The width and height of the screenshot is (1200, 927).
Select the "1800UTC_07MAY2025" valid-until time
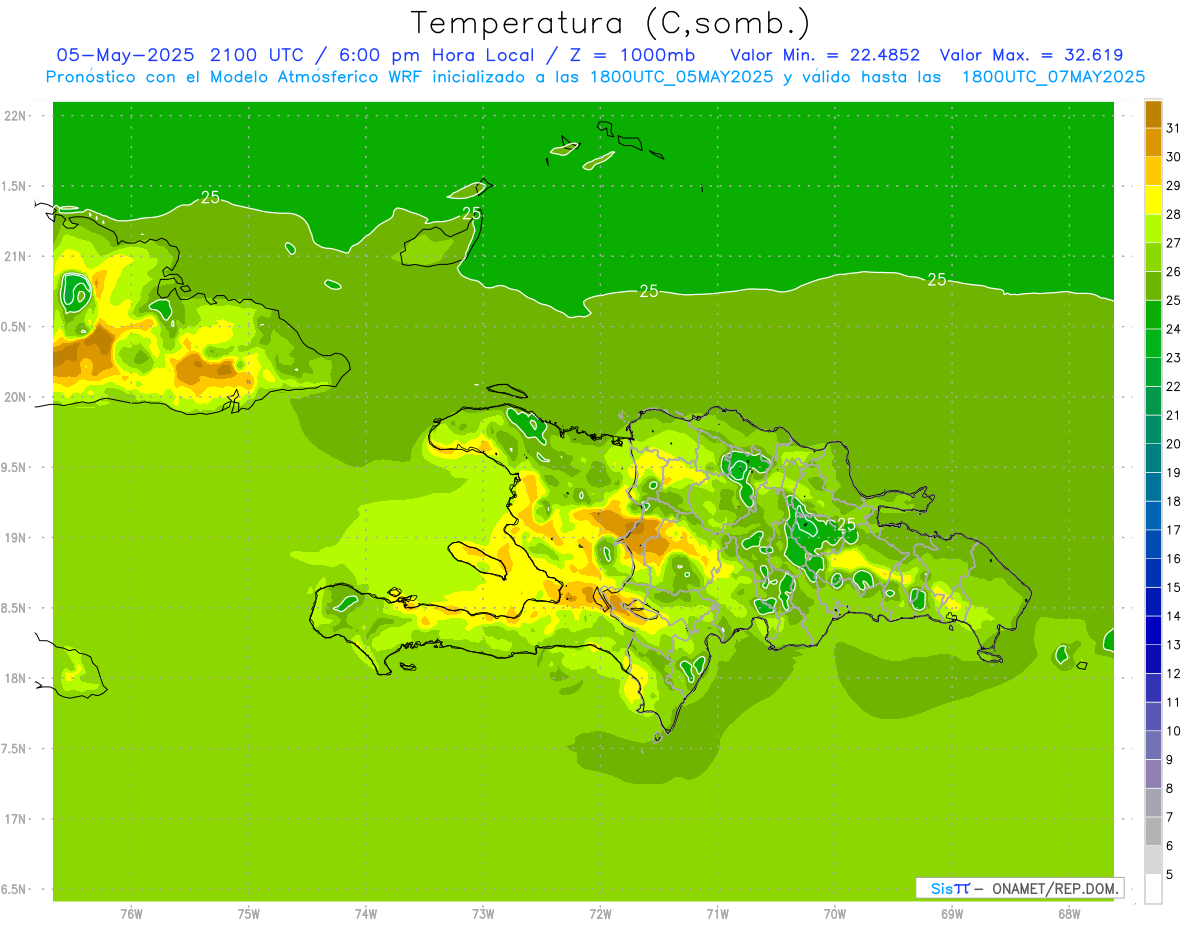tap(1053, 77)
